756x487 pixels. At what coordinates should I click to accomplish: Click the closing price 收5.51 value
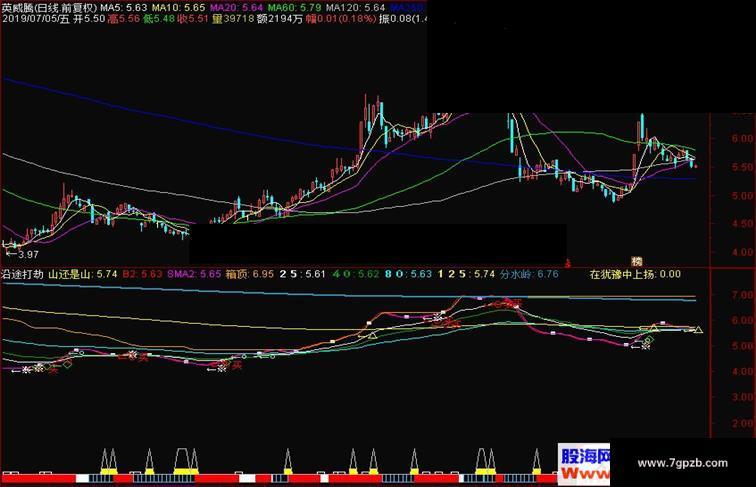tap(193, 19)
